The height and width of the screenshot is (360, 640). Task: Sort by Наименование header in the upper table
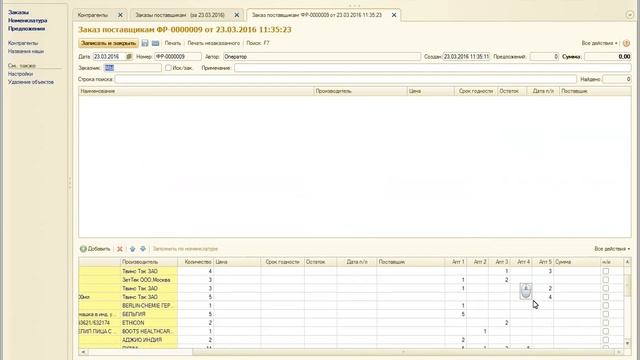[x=196, y=91]
